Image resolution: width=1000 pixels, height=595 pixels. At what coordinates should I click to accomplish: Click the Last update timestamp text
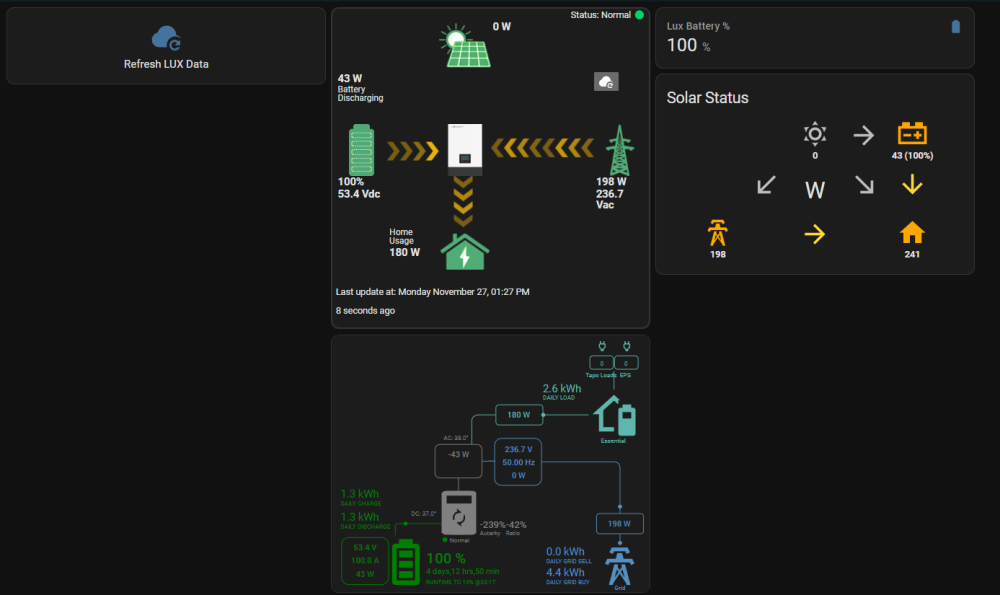[x=432, y=292]
